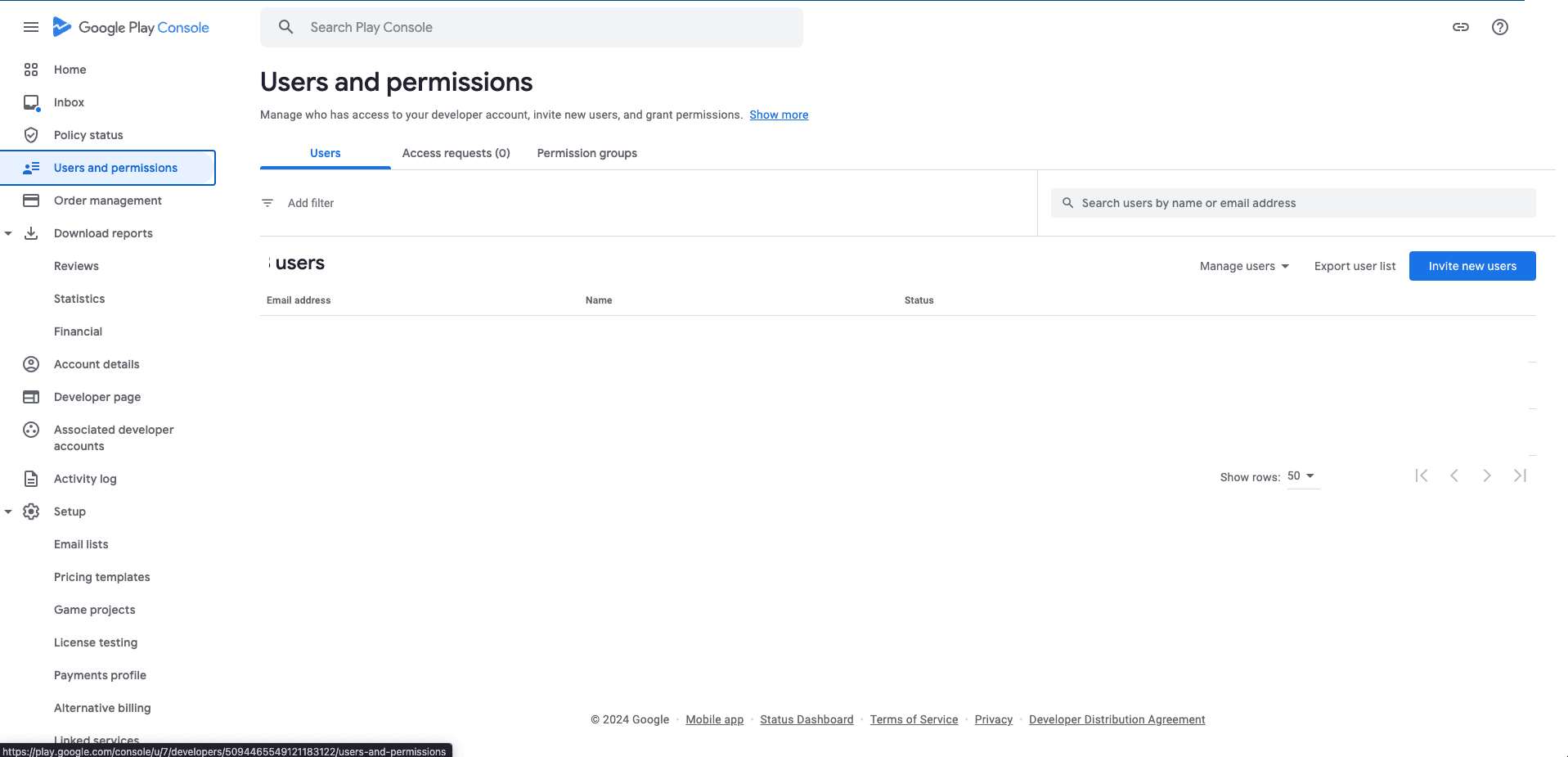The width and height of the screenshot is (1568, 757).
Task: Open Developer Distribution Agreement footer link
Action: pos(1116,719)
